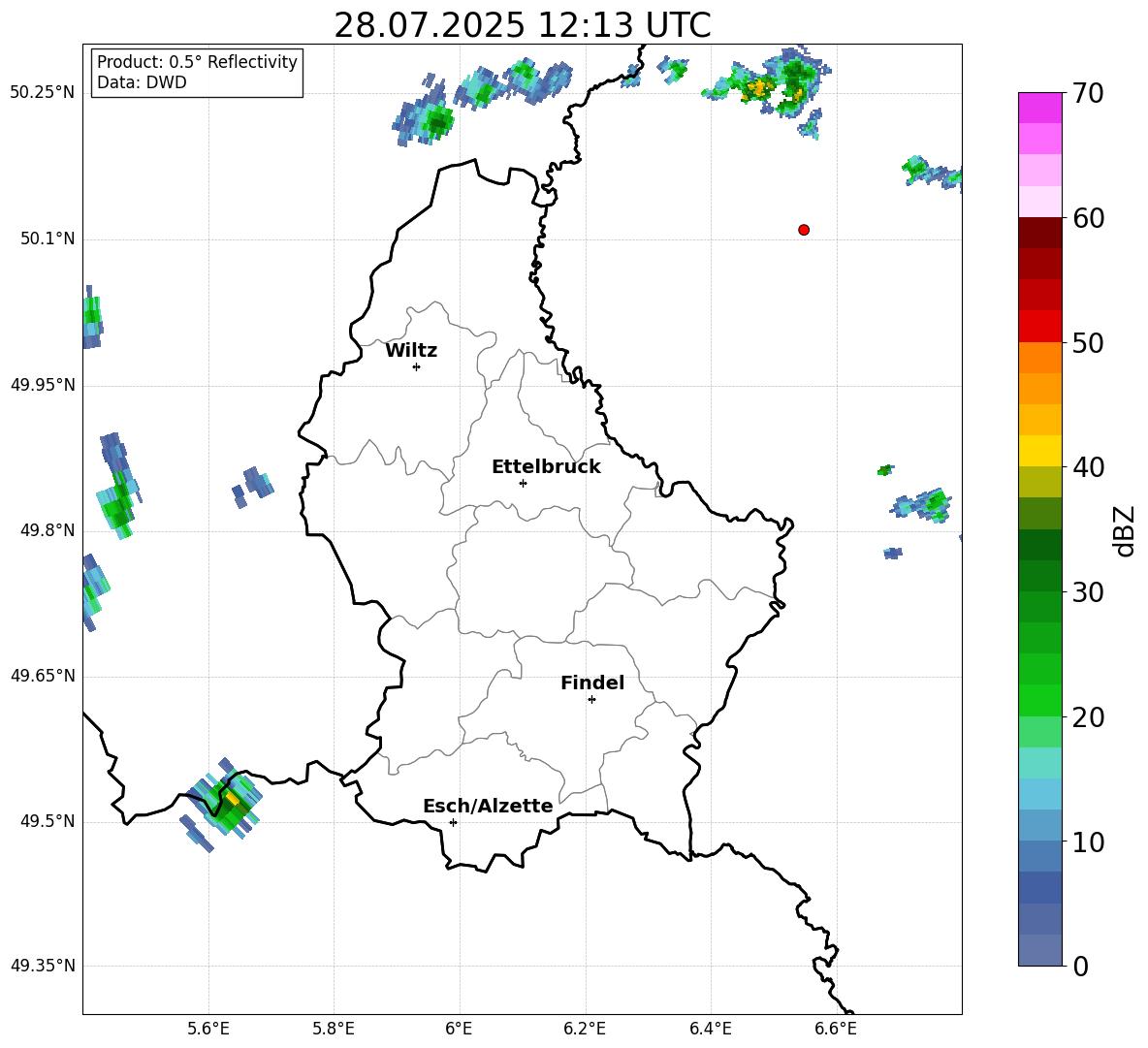
Task: Click the 'Data: DWD' text
Action: (142, 82)
